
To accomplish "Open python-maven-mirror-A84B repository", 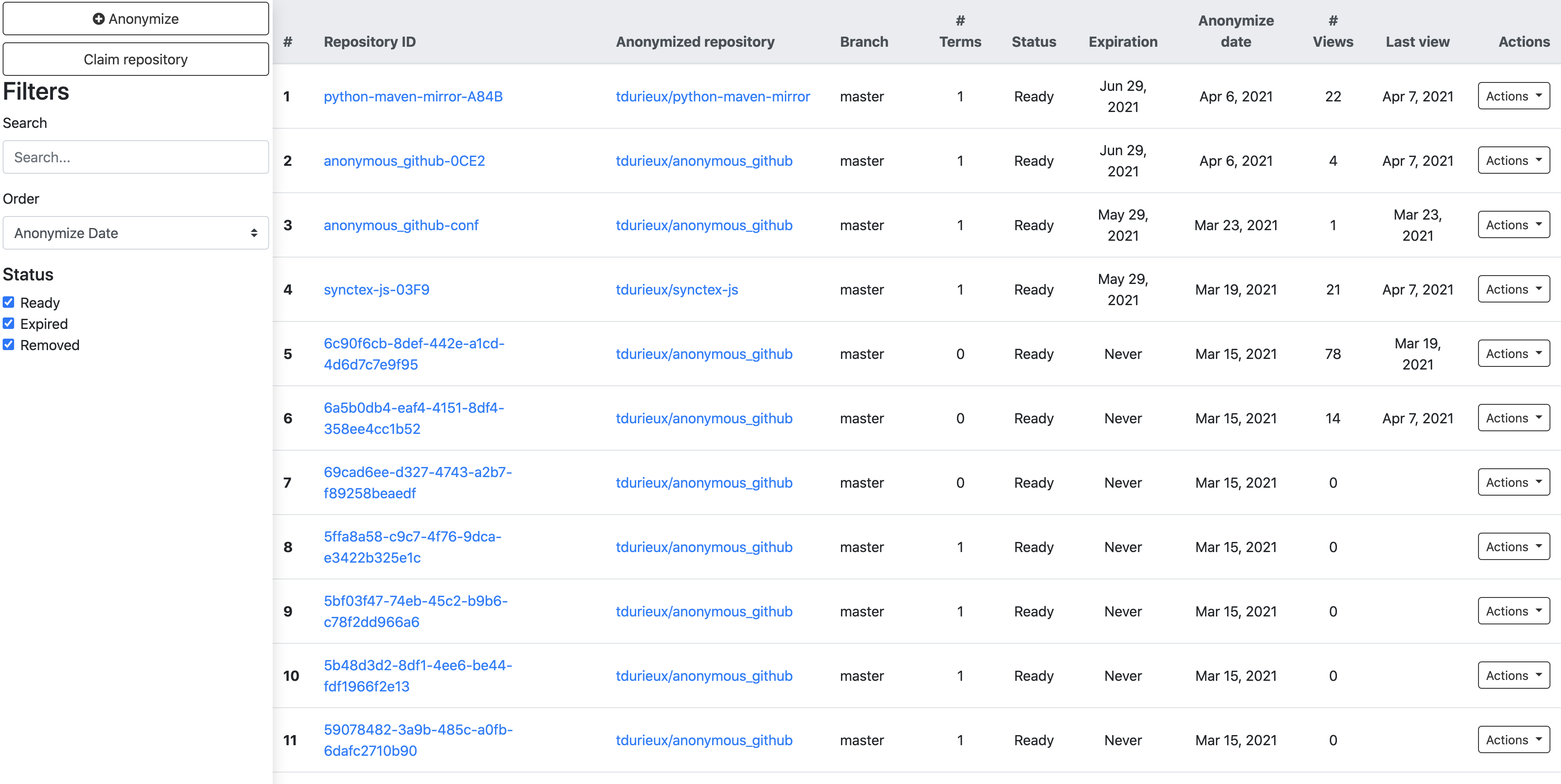I will click(413, 96).
